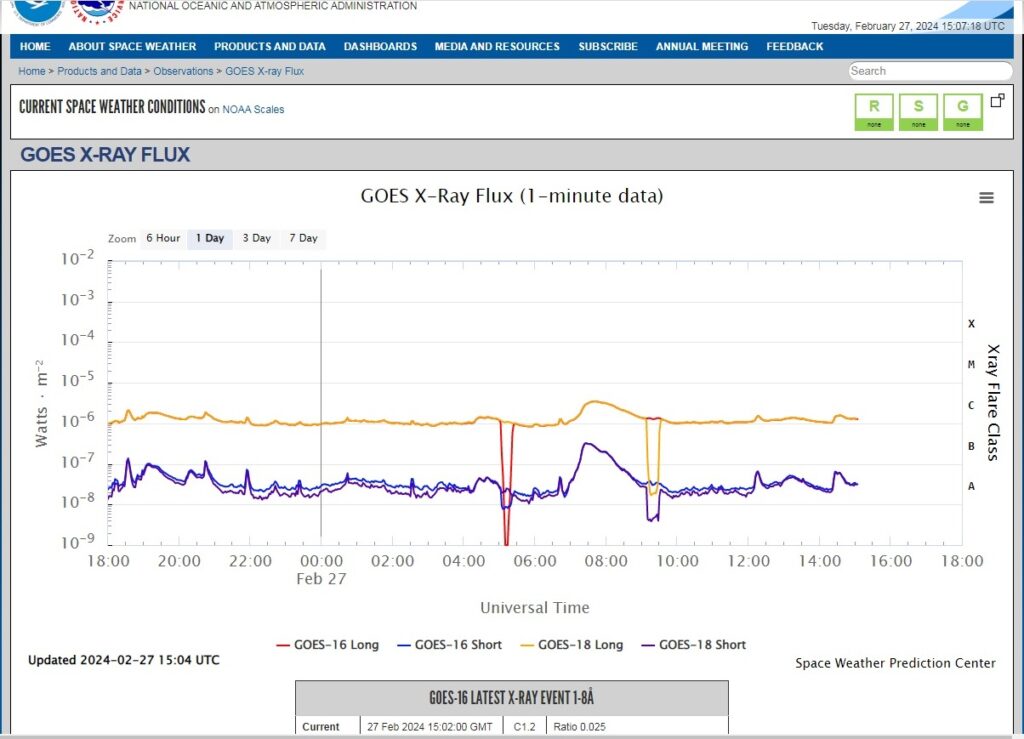The width and height of the screenshot is (1024, 739).
Task: Open the chart hamburger context menu
Action: point(986,198)
